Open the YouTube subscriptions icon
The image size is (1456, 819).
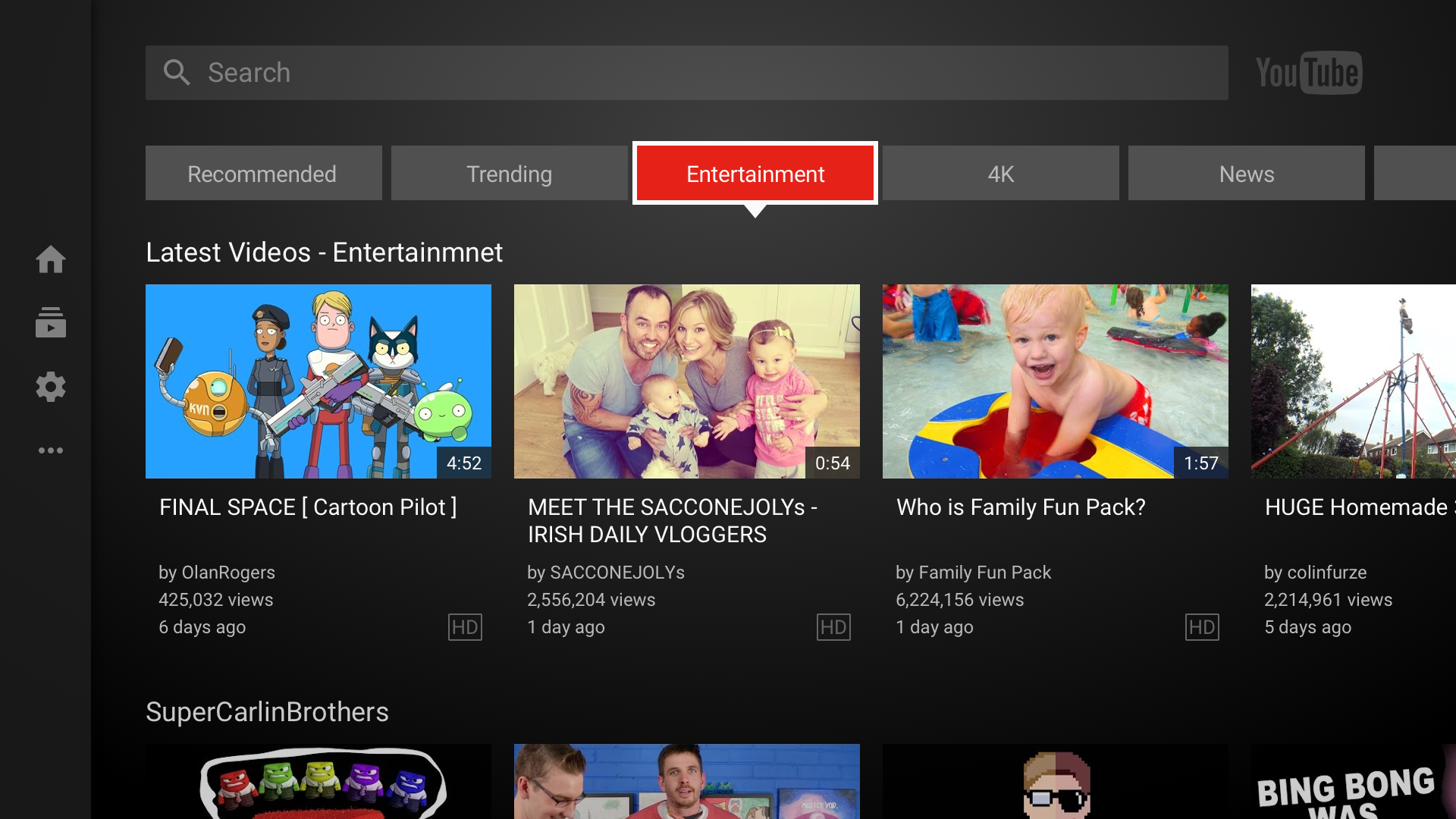49,324
